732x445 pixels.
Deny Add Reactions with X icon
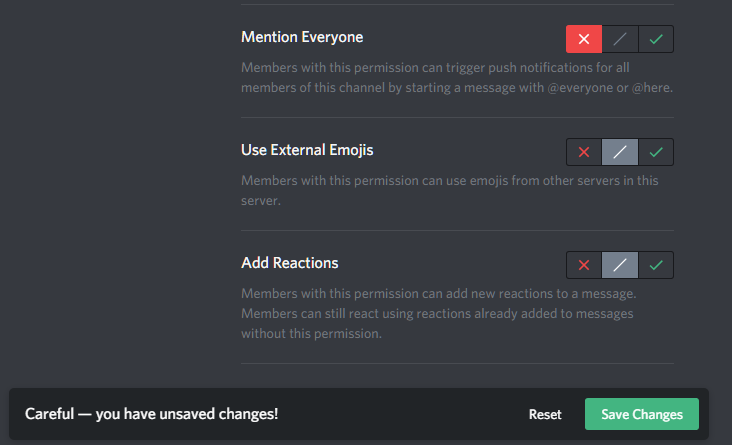click(x=584, y=265)
